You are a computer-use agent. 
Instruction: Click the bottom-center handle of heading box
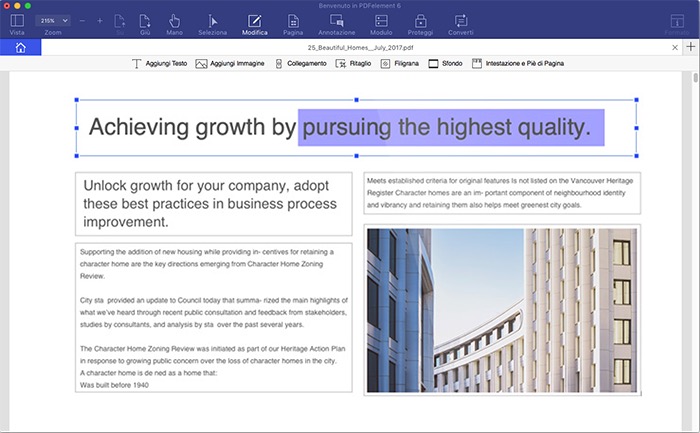pyautogui.click(x=356, y=156)
